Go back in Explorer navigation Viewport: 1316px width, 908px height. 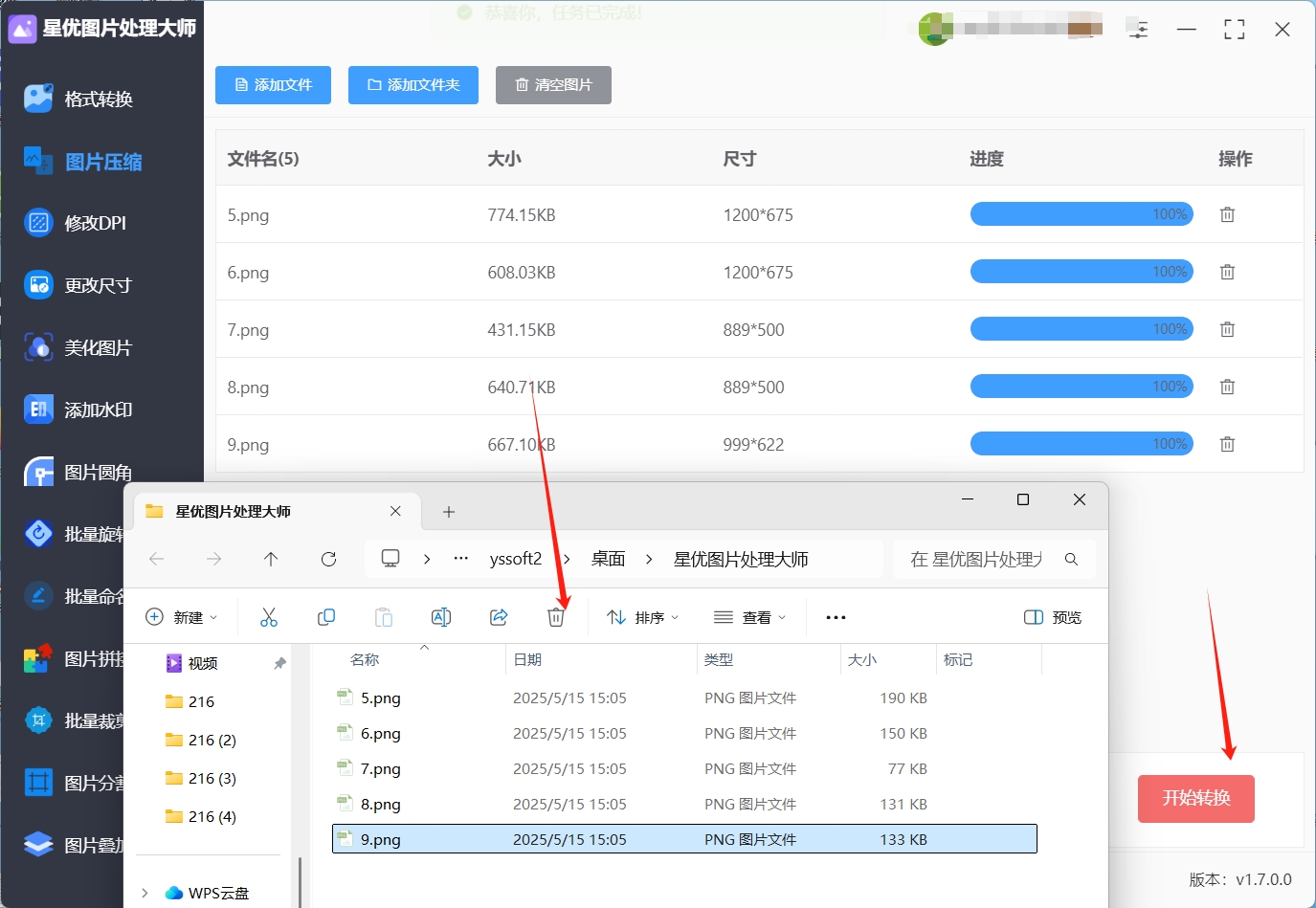click(x=157, y=559)
